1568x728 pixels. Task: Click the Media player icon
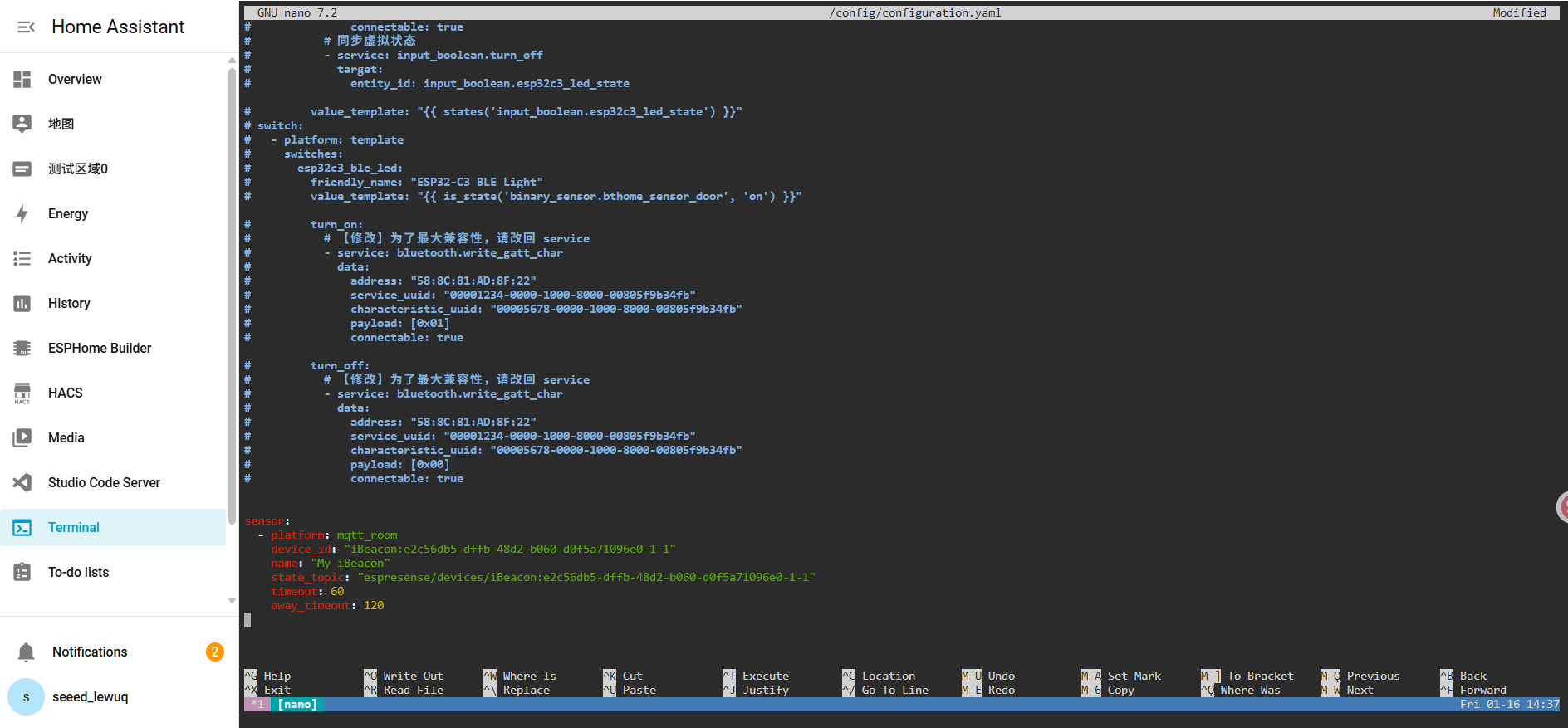[x=22, y=438]
